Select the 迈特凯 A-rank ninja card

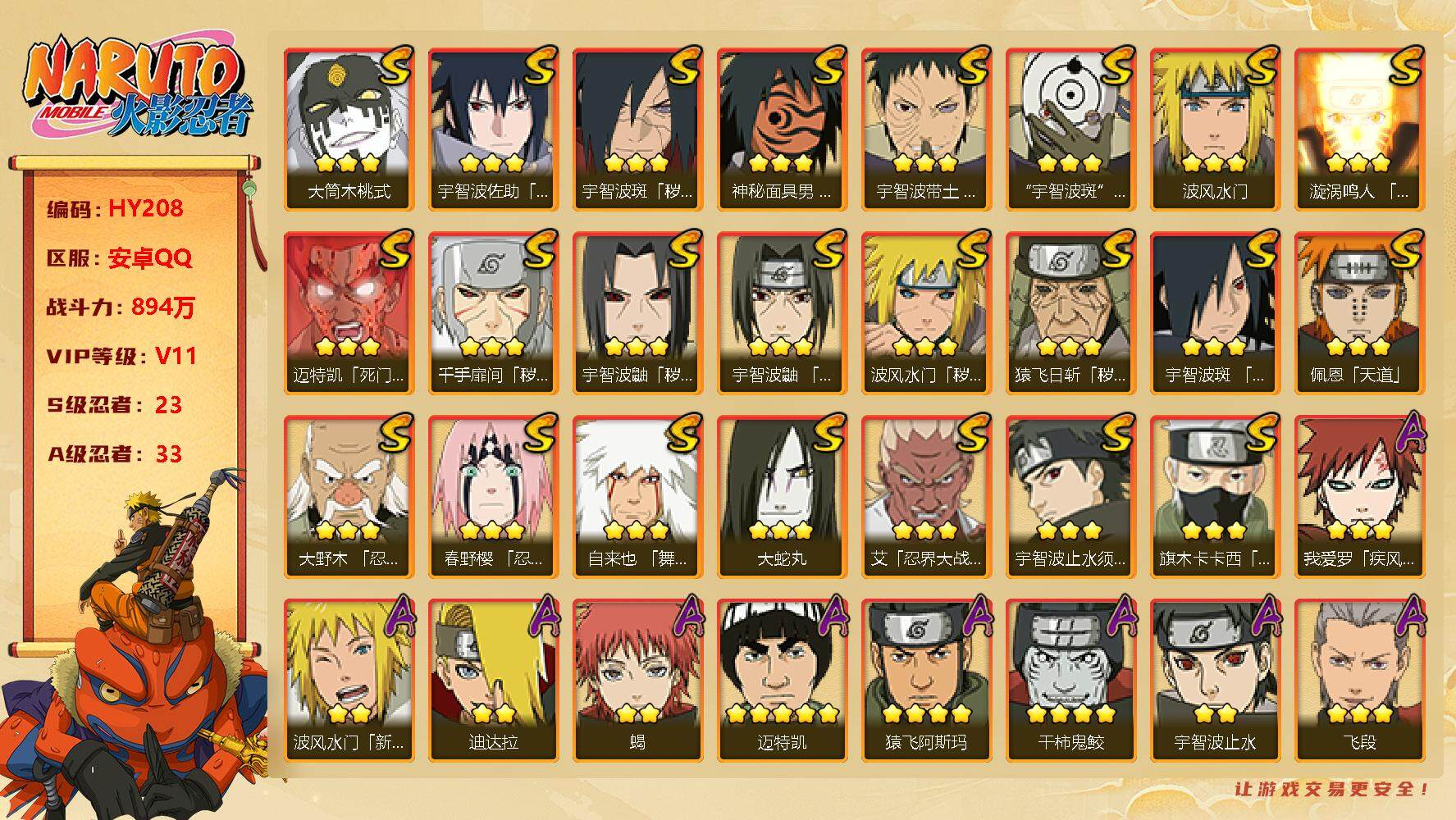click(782, 680)
